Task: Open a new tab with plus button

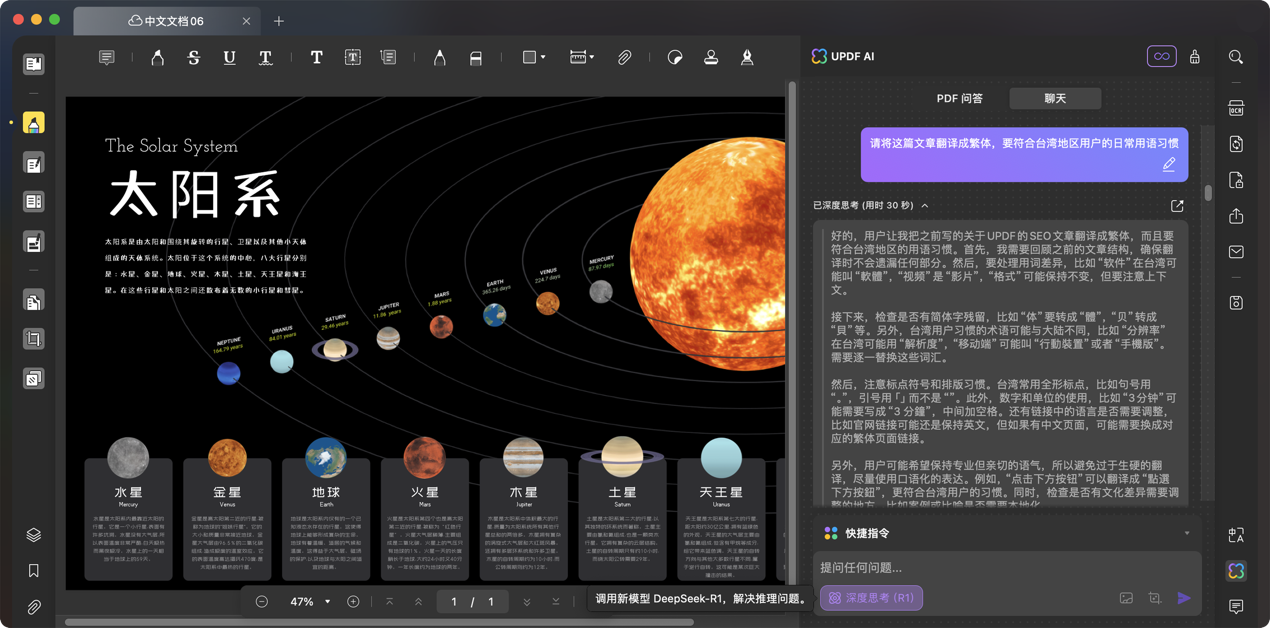Action: click(x=279, y=21)
